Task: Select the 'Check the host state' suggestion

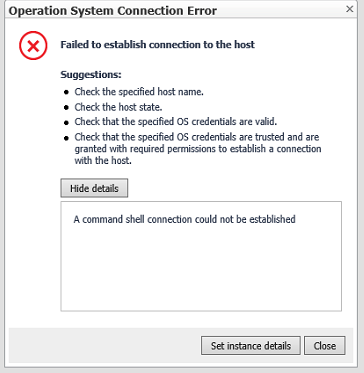Action: [118, 107]
